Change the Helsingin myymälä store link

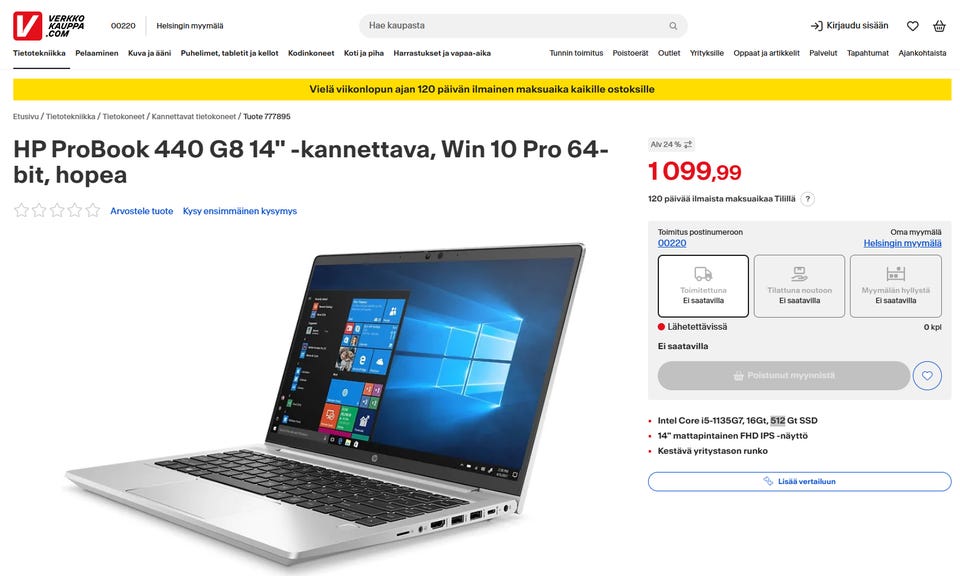click(902, 243)
